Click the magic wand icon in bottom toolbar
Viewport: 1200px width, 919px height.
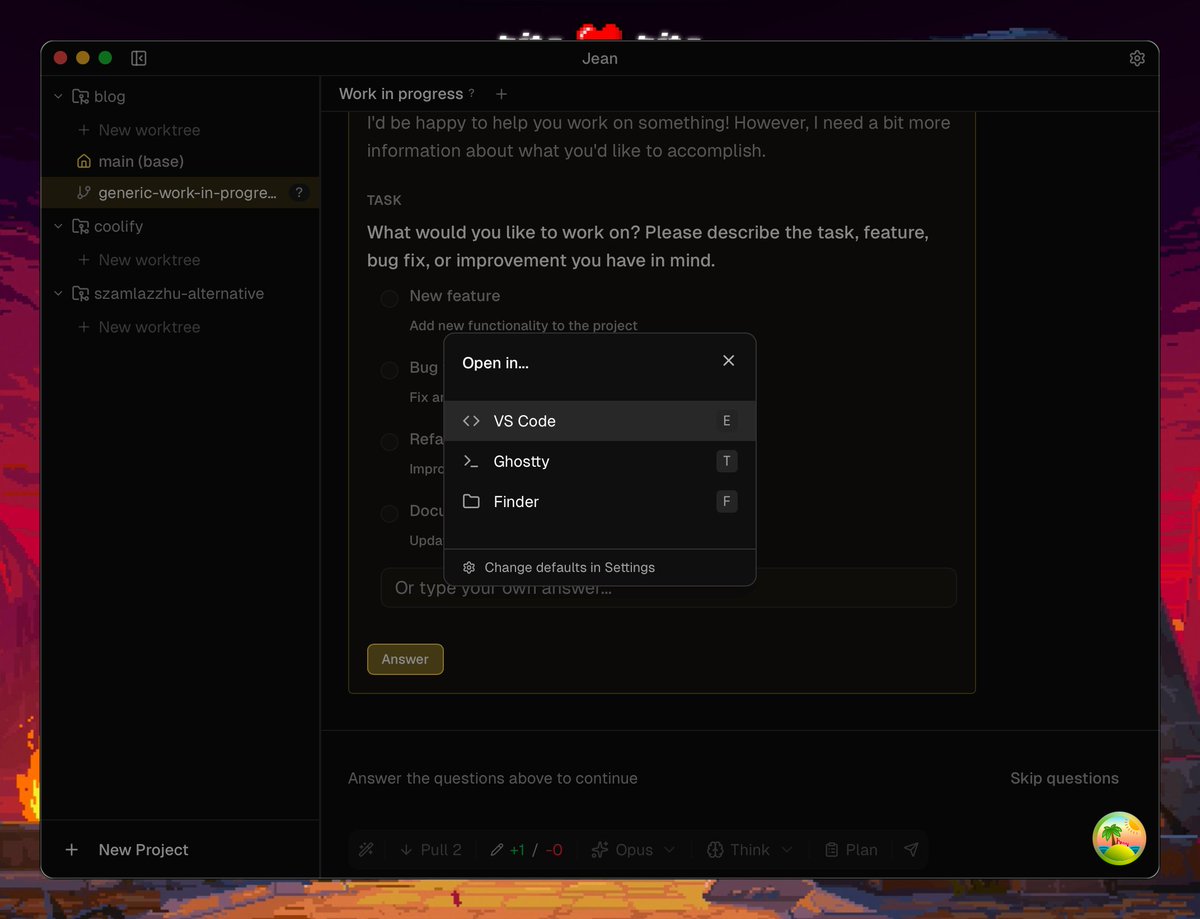(x=366, y=850)
